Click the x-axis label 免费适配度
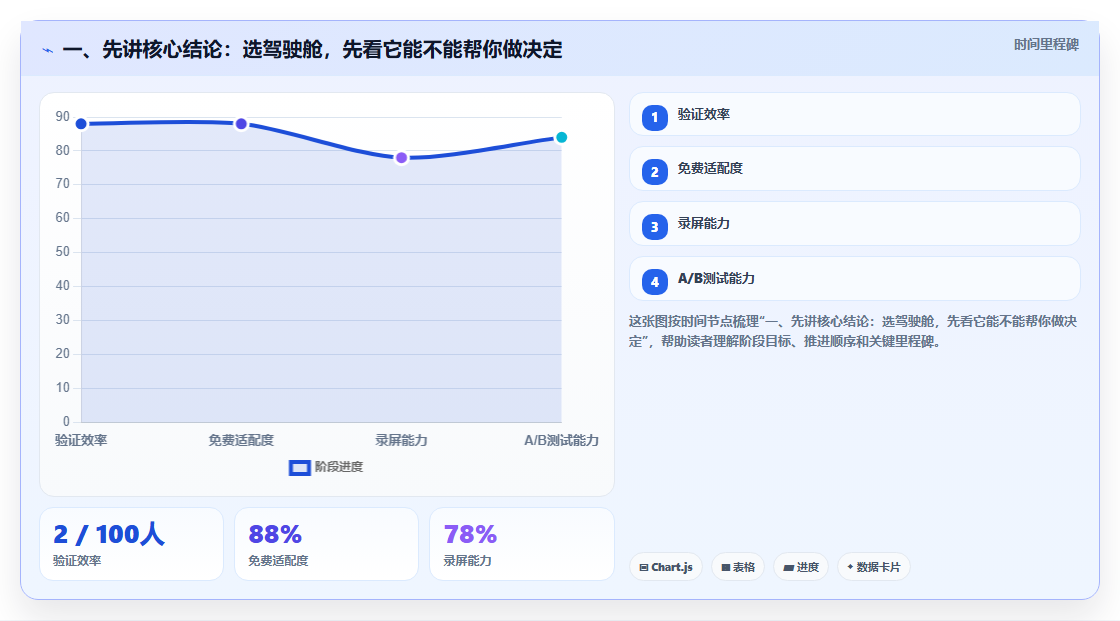 coord(241,441)
